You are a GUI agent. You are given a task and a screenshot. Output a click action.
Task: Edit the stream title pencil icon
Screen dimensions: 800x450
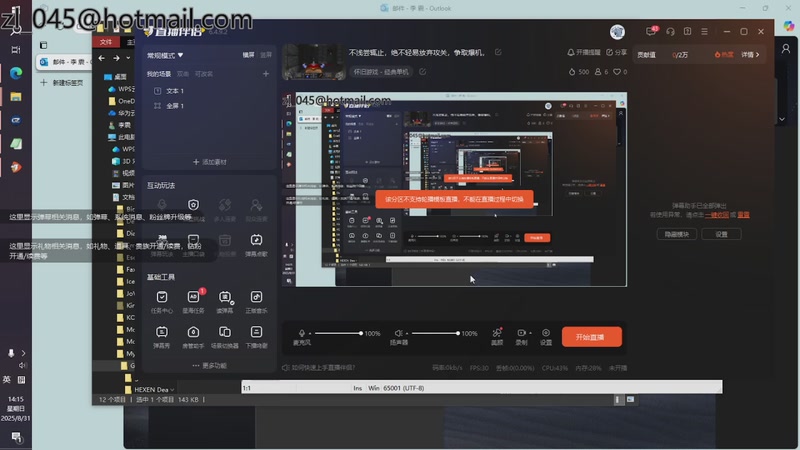click(498, 52)
